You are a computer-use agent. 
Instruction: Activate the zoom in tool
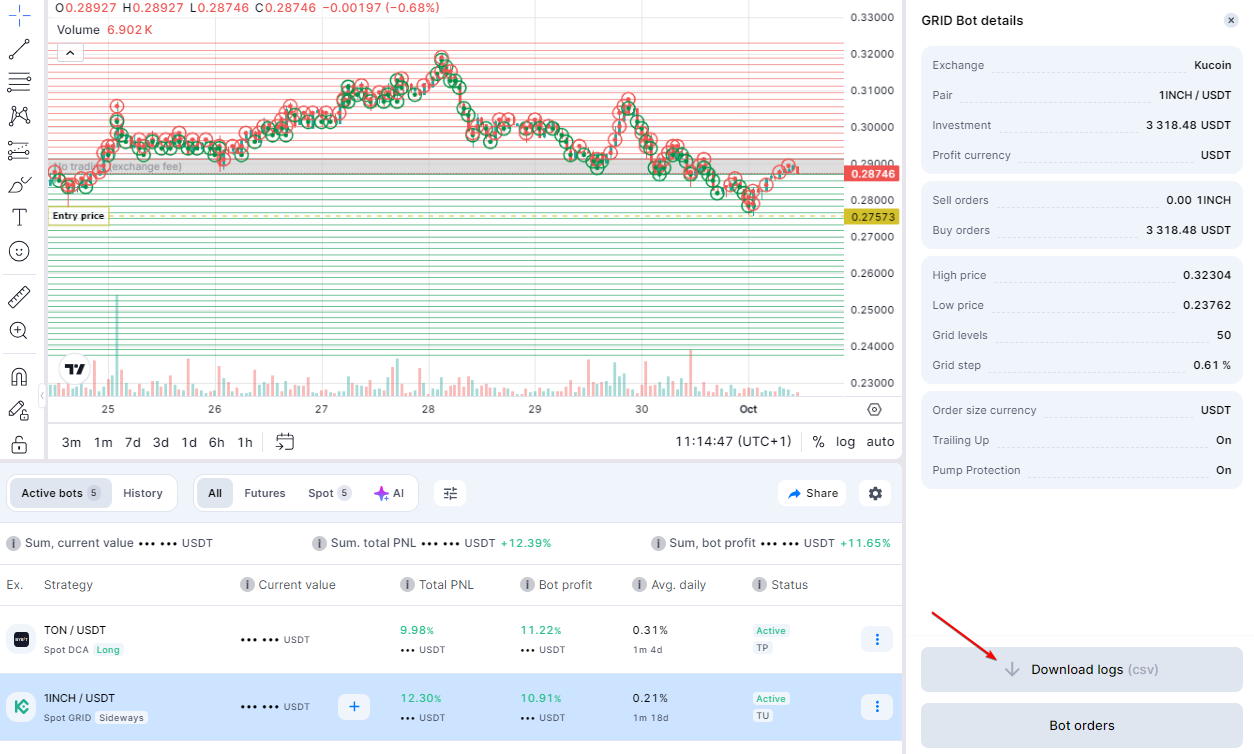(x=19, y=331)
